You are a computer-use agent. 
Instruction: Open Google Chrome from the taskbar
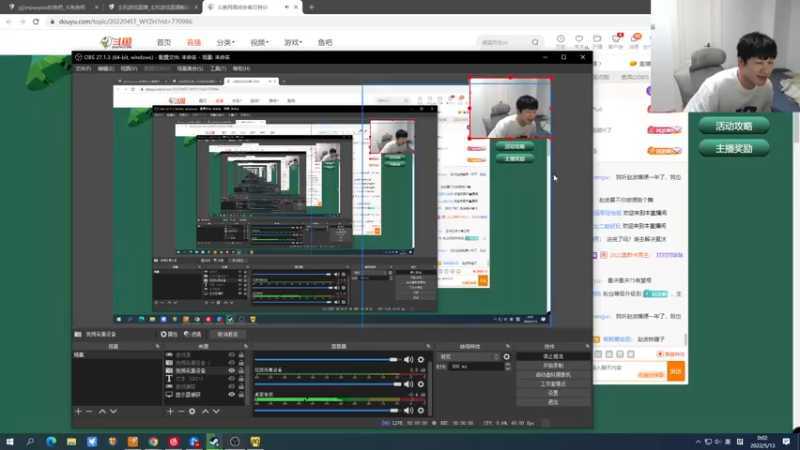(x=153, y=441)
